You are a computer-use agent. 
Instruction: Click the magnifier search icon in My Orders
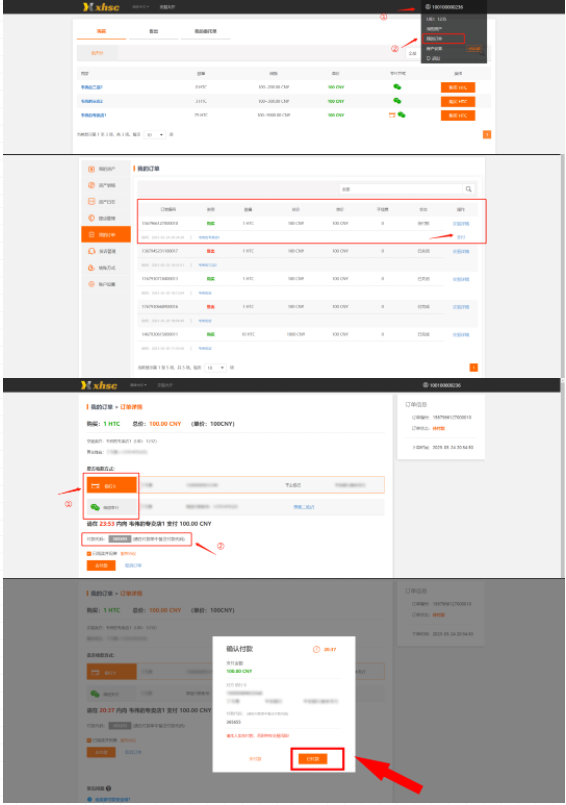pos(468,189)
